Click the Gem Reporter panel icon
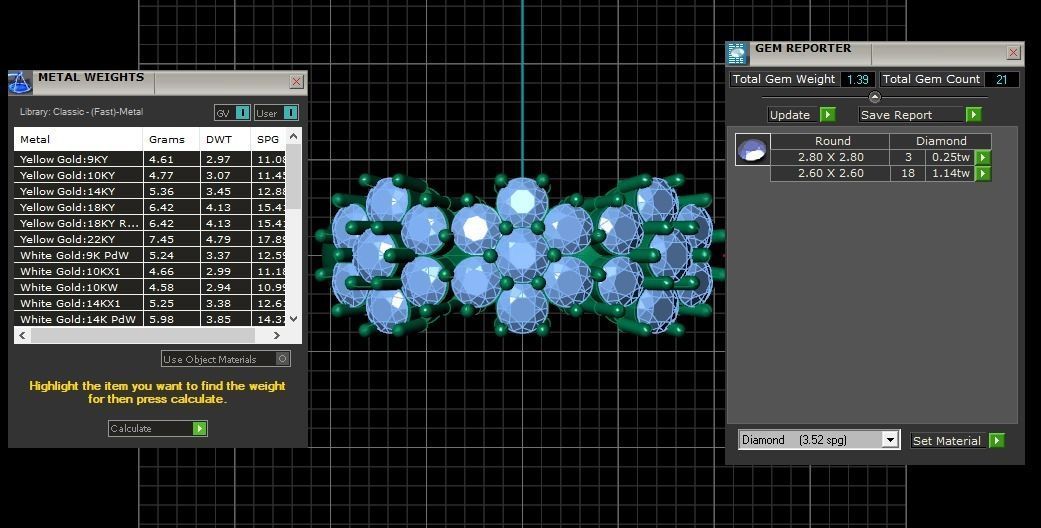The height and width of the screenshot is (528, 1041). [x=737, y=53]
